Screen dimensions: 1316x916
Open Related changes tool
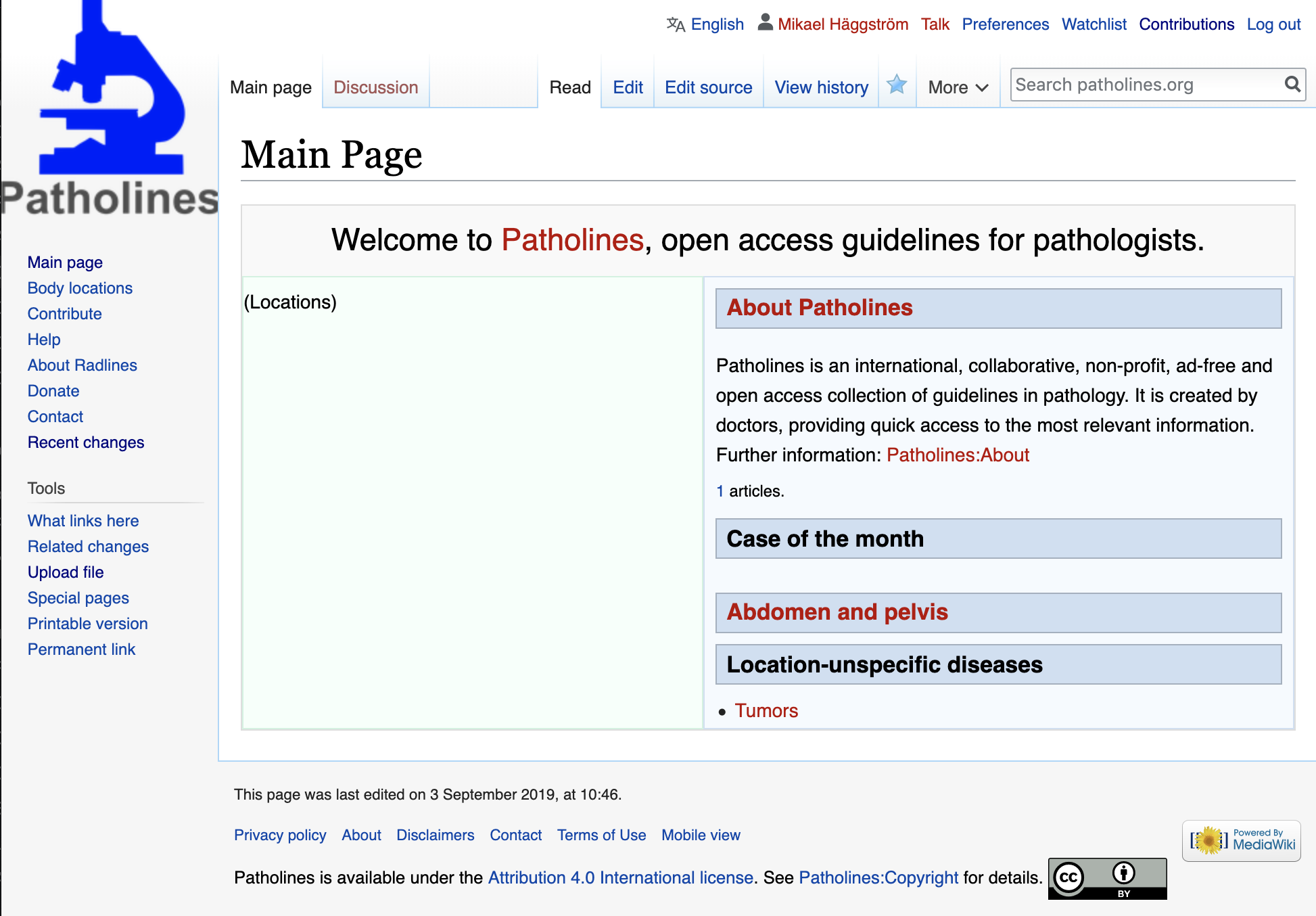click(x=88, y=547)
